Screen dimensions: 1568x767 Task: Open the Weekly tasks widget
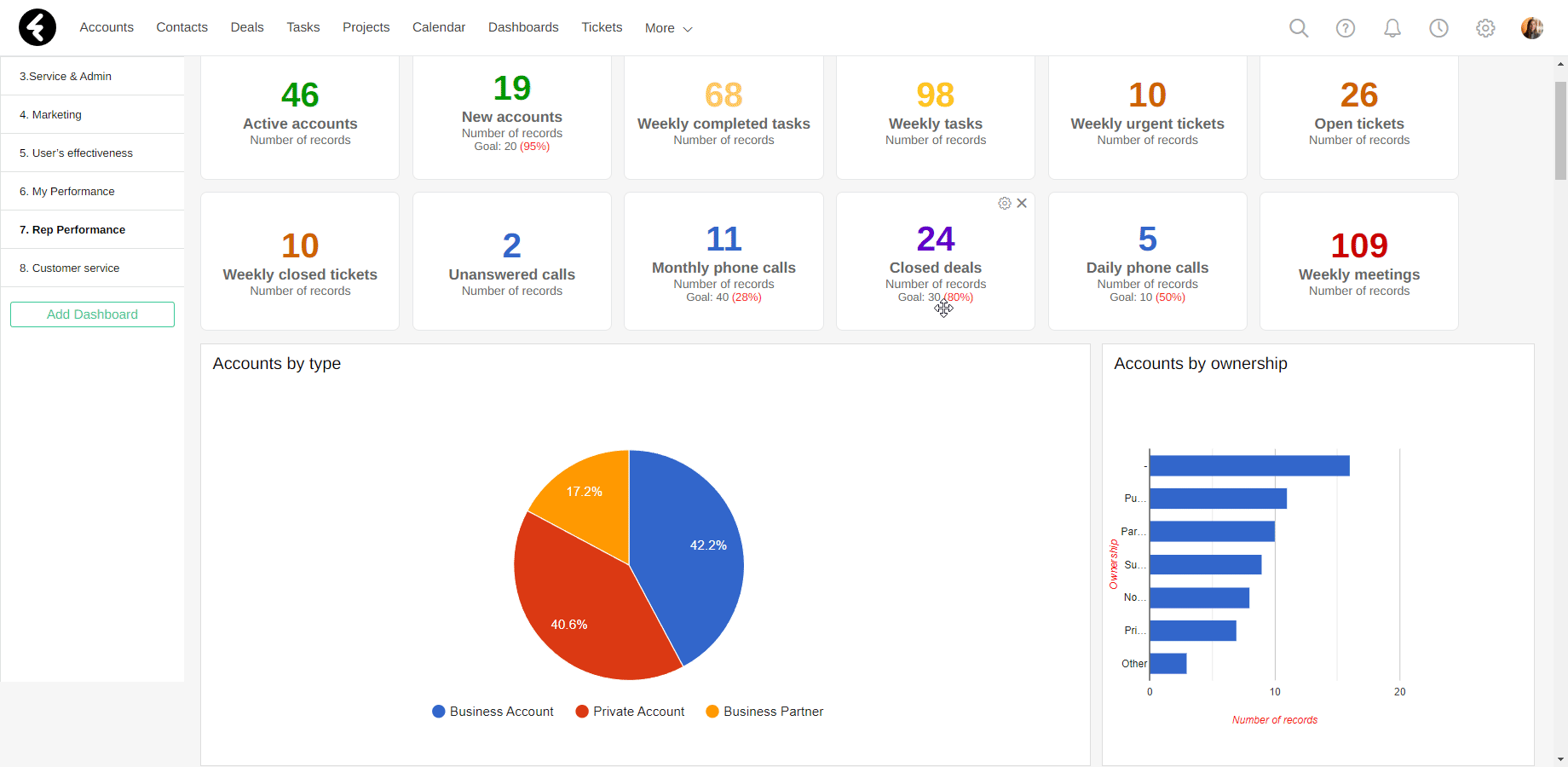(x=936, y=117)
